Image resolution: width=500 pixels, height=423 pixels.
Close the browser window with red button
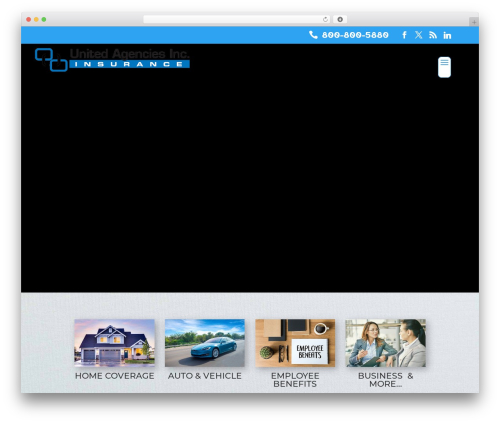pyautogui.click(x=29, y=19)
